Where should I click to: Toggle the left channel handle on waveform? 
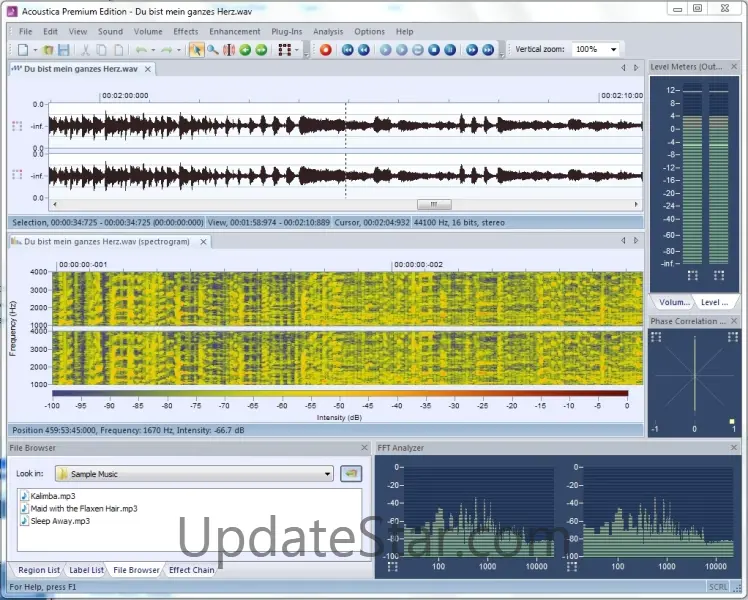16,126
